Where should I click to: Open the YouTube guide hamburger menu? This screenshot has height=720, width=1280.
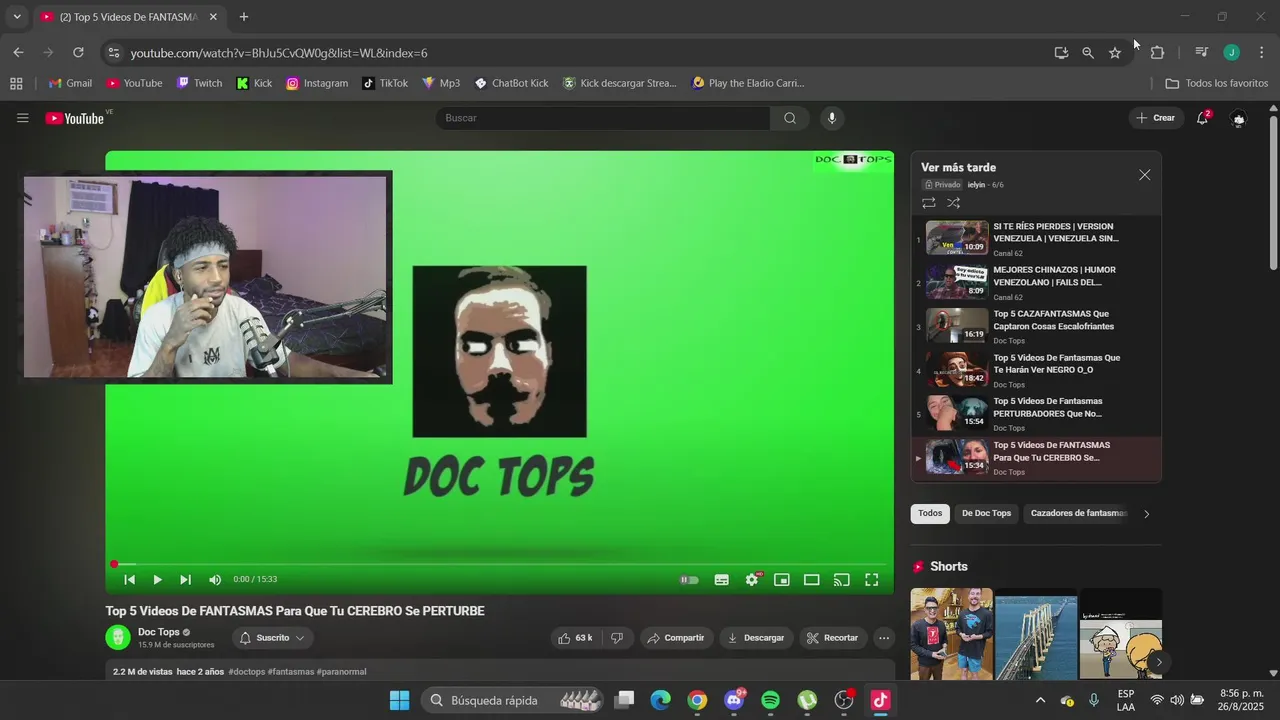[x=22, y=118]
